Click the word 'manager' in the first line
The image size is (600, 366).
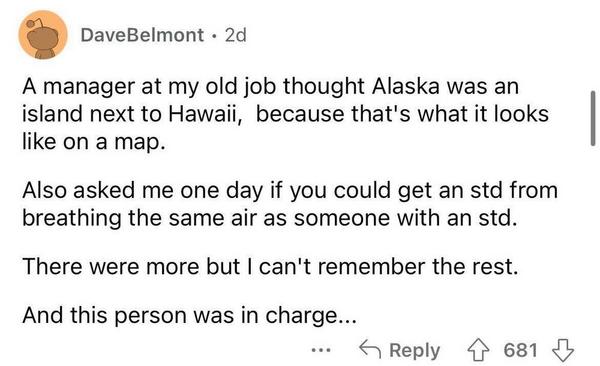pos(89,88)
